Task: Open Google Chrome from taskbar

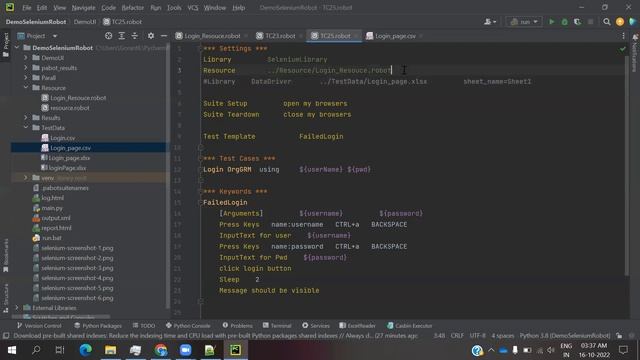Action: click(161, 350)
